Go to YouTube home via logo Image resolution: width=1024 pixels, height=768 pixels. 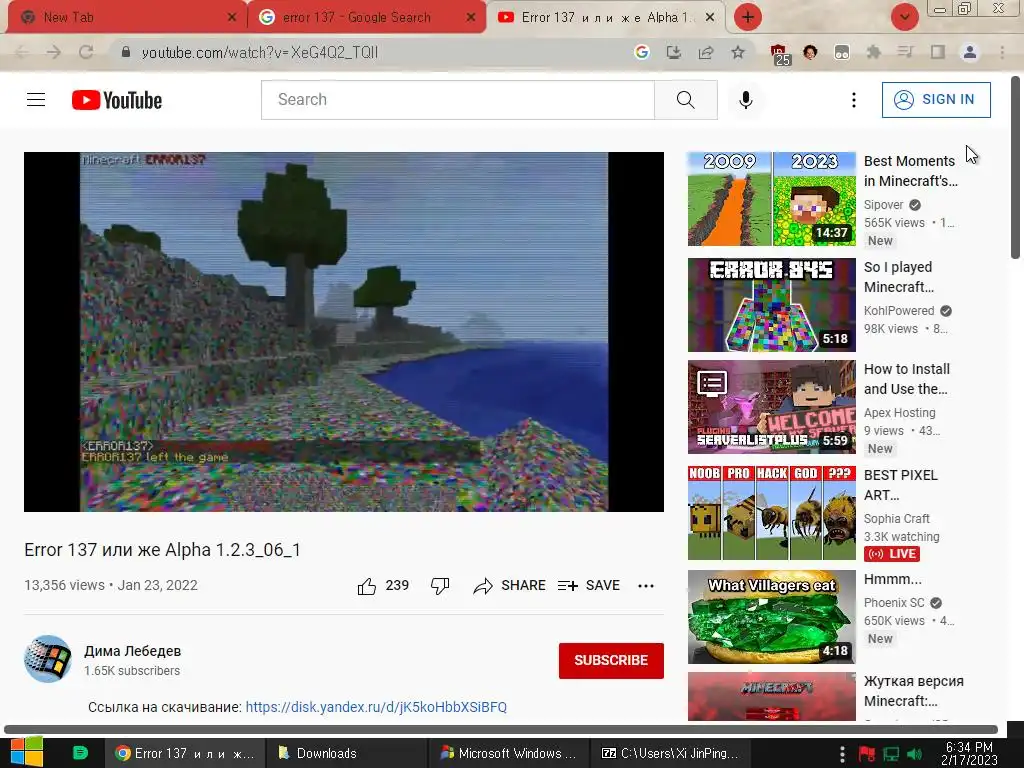(117, 100)
